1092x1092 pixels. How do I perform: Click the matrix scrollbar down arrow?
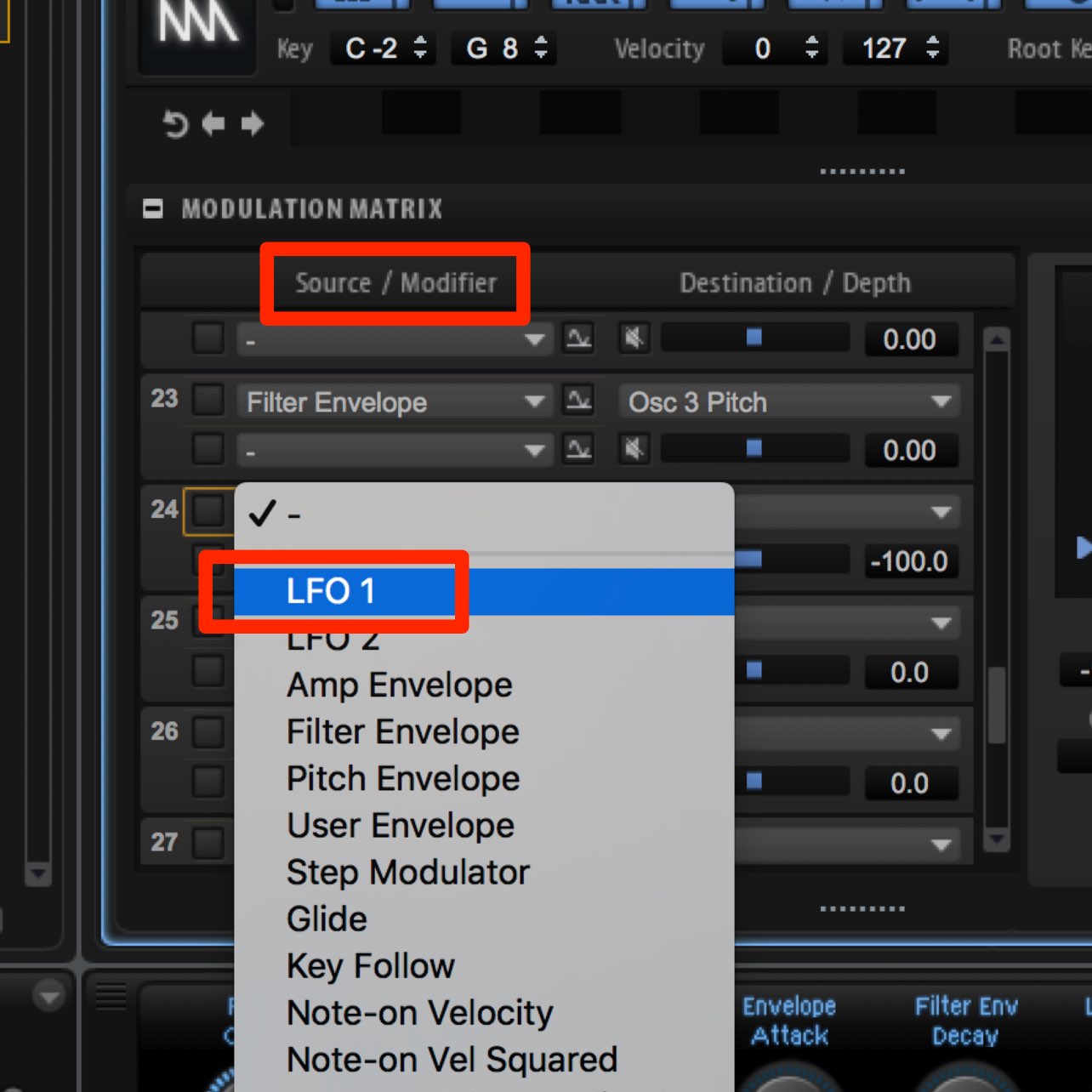tap(997, 839)
